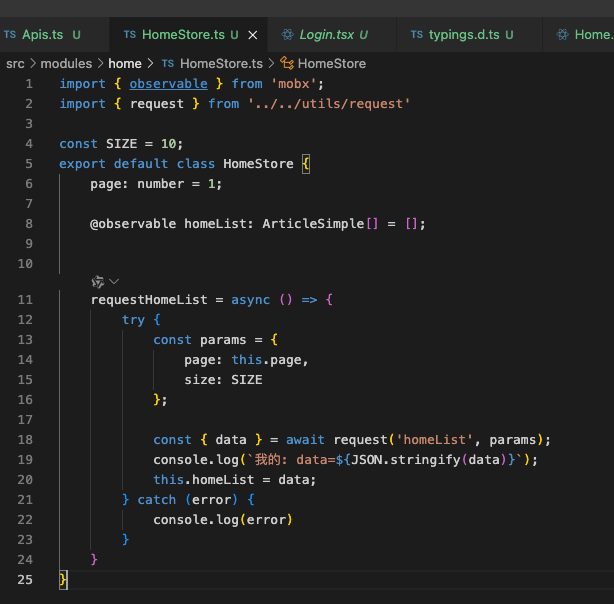Click the class symbol icon in breadcrumb

(x=287, y=63)
